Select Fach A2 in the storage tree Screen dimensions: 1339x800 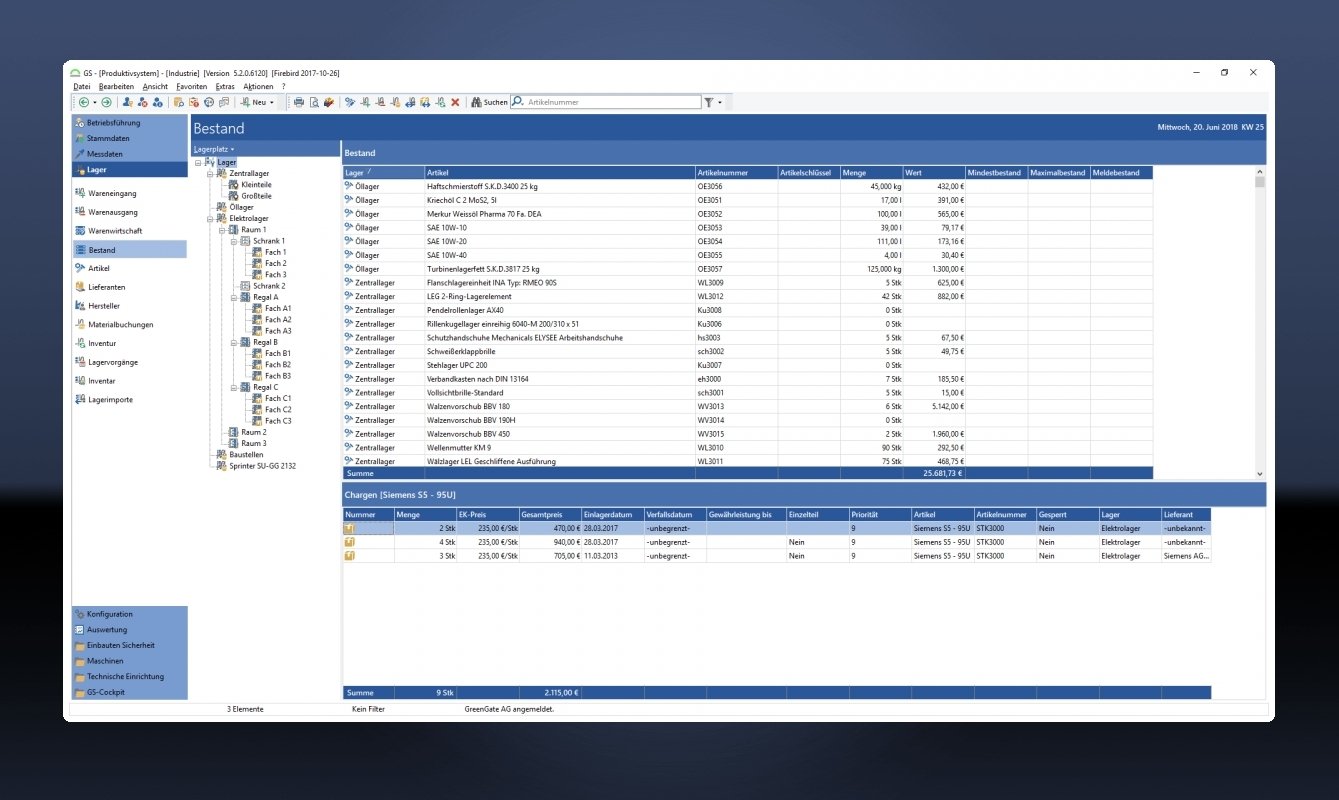coord(278,320)
